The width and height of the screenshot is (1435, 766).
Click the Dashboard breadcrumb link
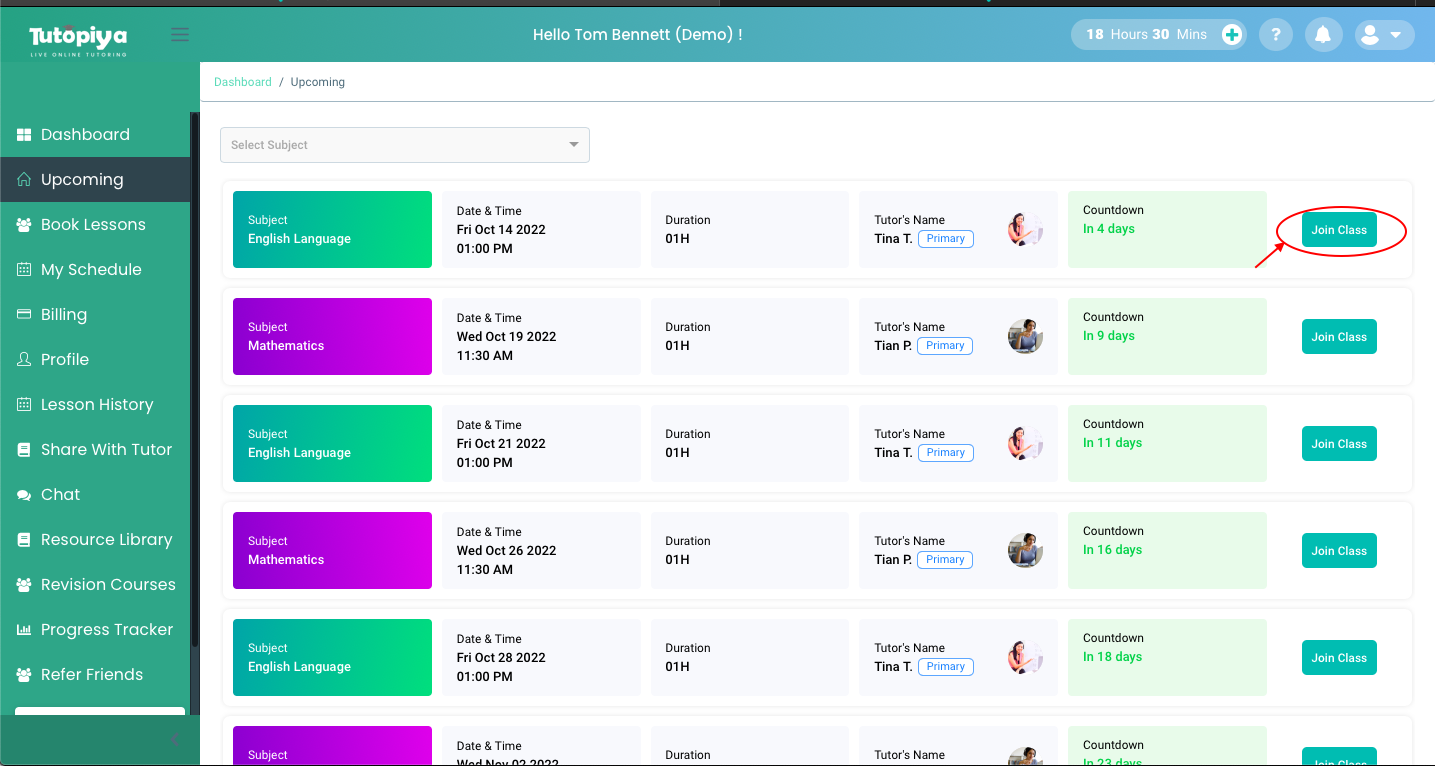pyautogui.click(x=243, y=82)
